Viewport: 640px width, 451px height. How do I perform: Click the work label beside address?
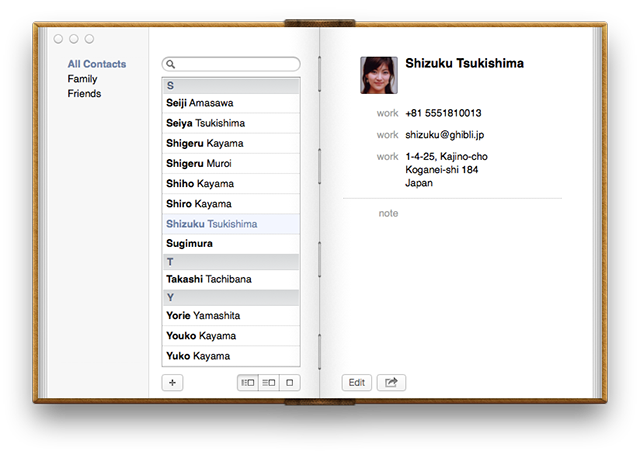(387, 156)
